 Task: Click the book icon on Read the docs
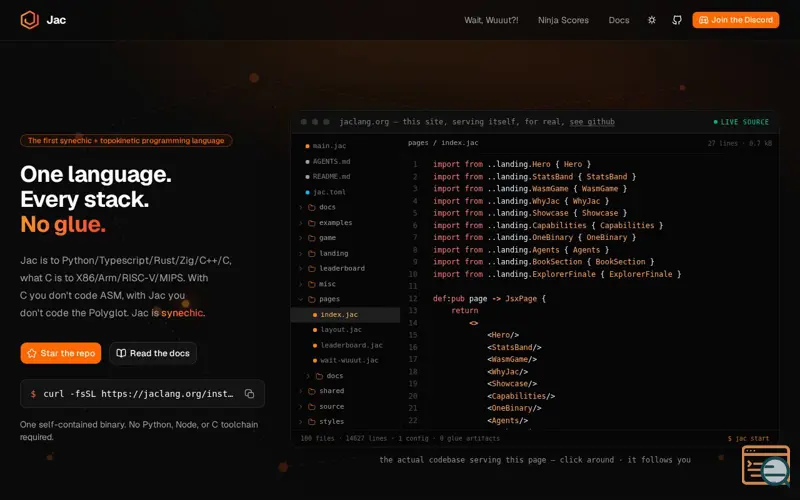[121, 353]
